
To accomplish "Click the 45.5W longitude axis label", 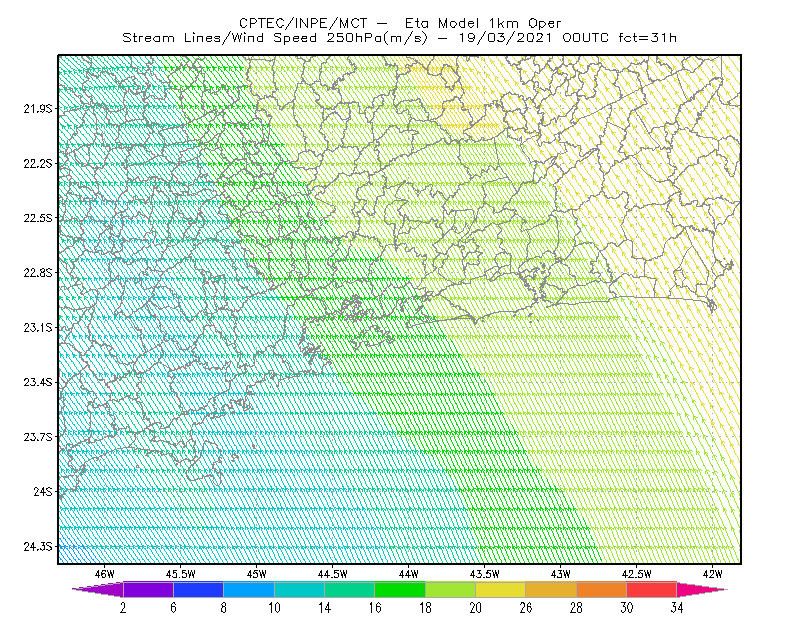I will coord(181,574).
